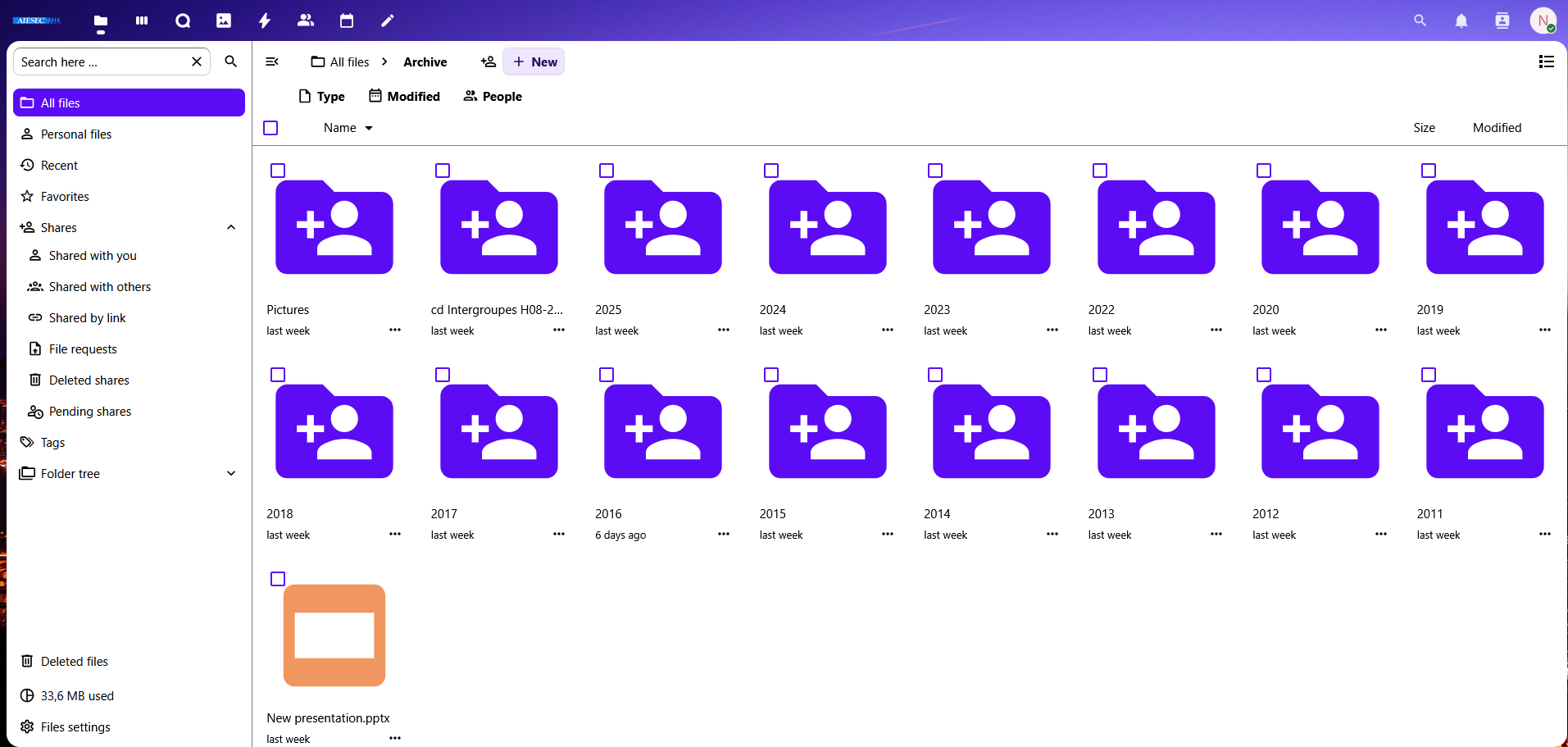Collapse the Shares section chevron
Image resolution: width=1568 pixels, height=747 pixels.
click(x=231, y=228)
